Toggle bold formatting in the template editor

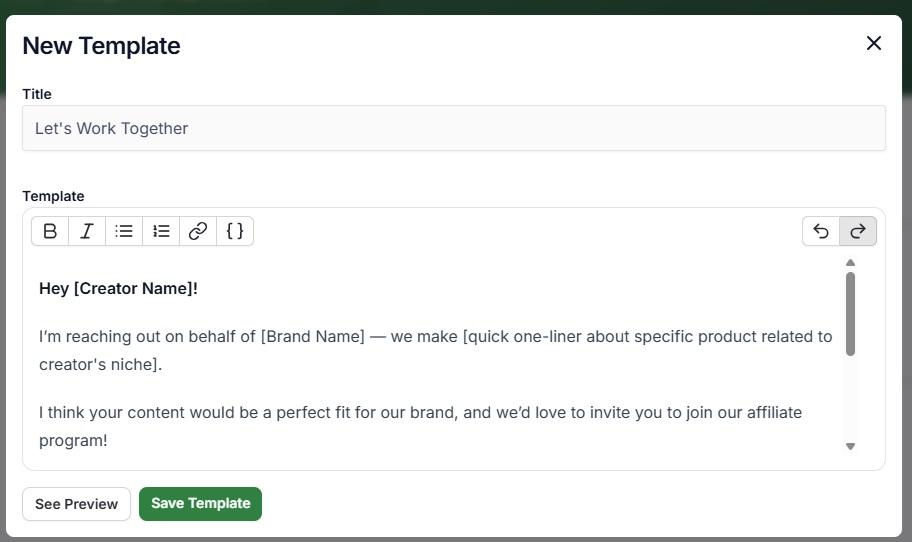click(50, 231)
